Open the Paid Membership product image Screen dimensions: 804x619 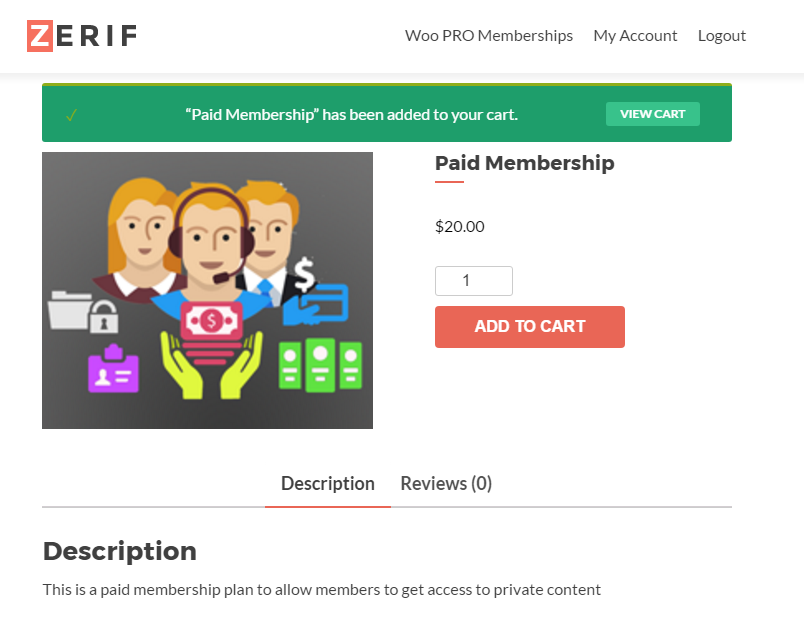point(207,290)
